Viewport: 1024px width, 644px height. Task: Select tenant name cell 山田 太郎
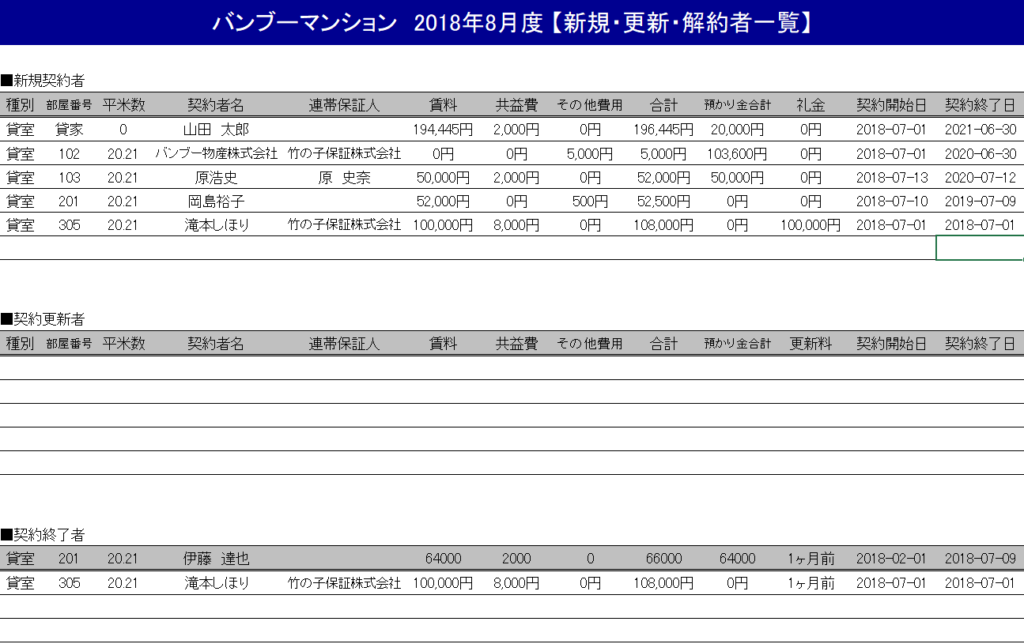[216, 129]
